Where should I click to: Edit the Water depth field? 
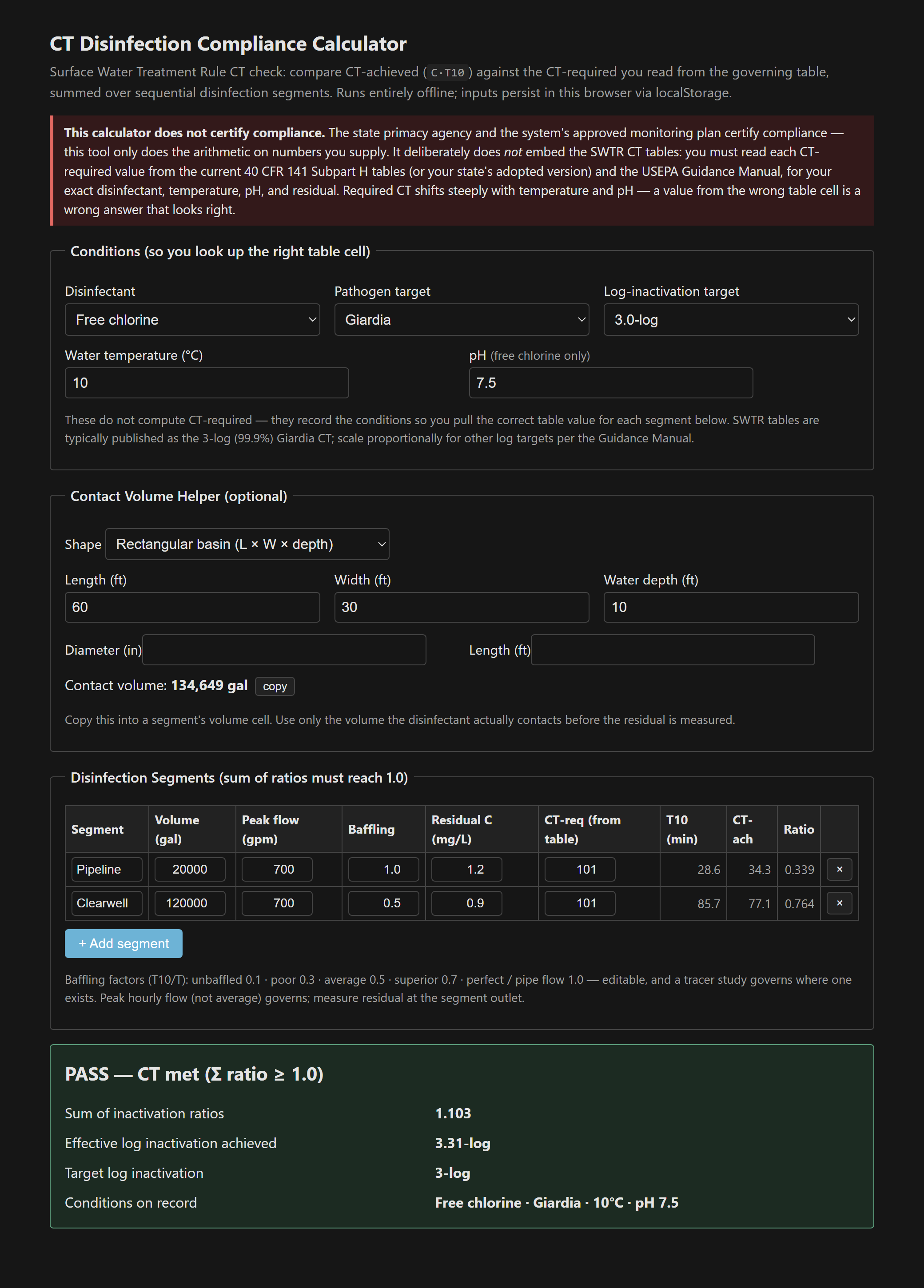(x=731, y=607)
